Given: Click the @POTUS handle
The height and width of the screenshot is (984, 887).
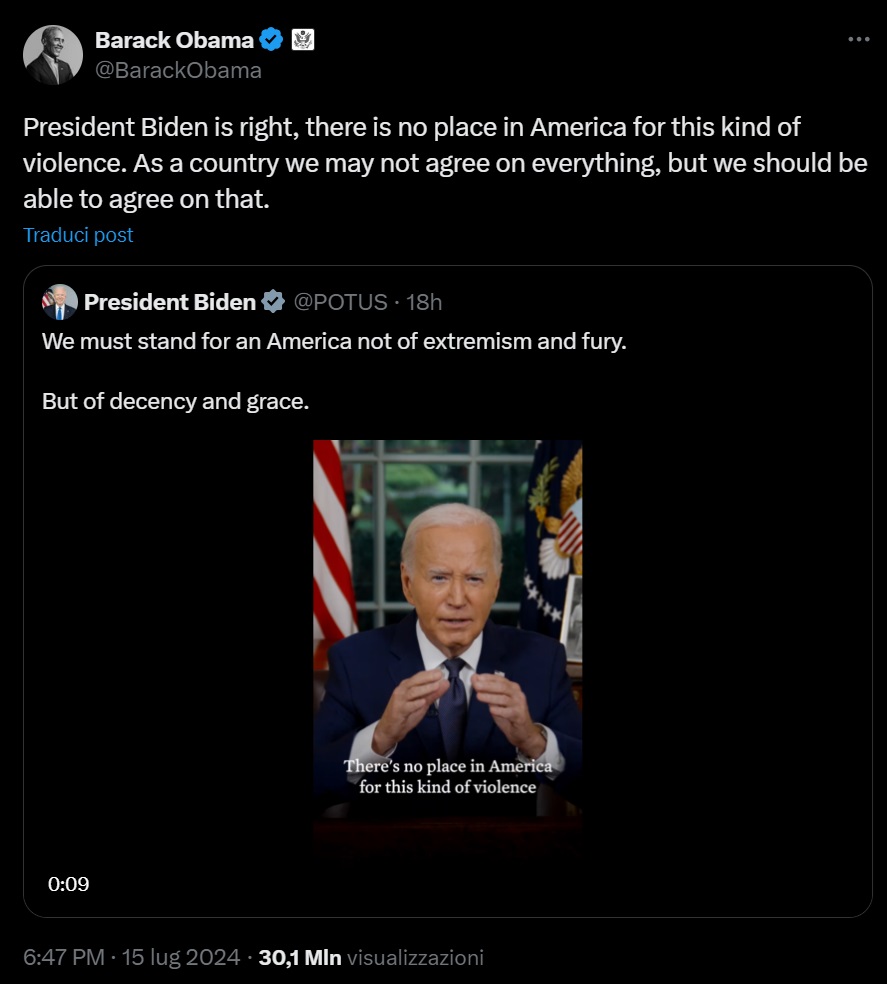Looking at the screenshot, I should 338,302.
